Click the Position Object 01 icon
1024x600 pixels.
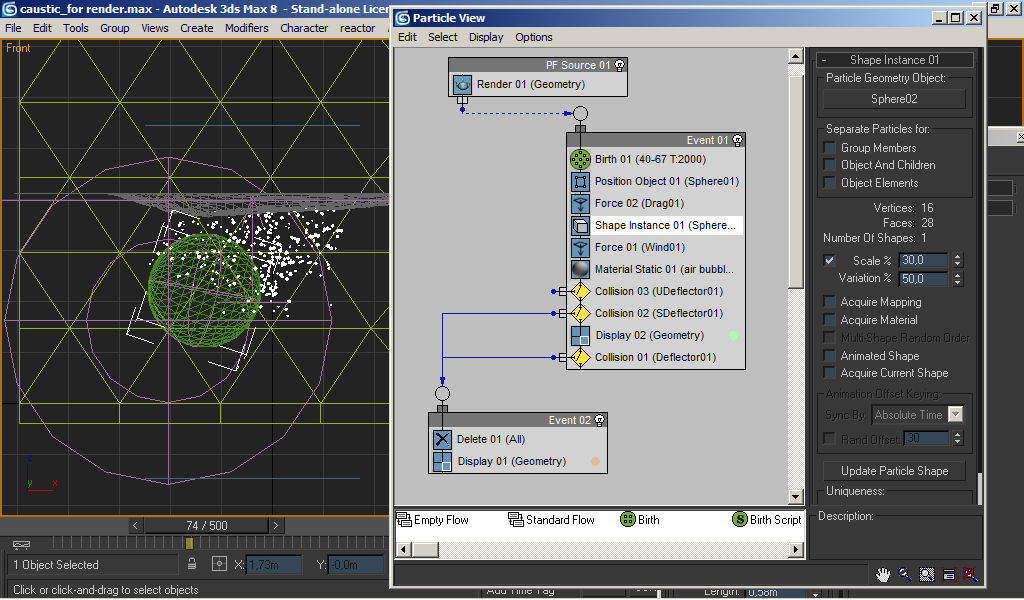(580, 182)
